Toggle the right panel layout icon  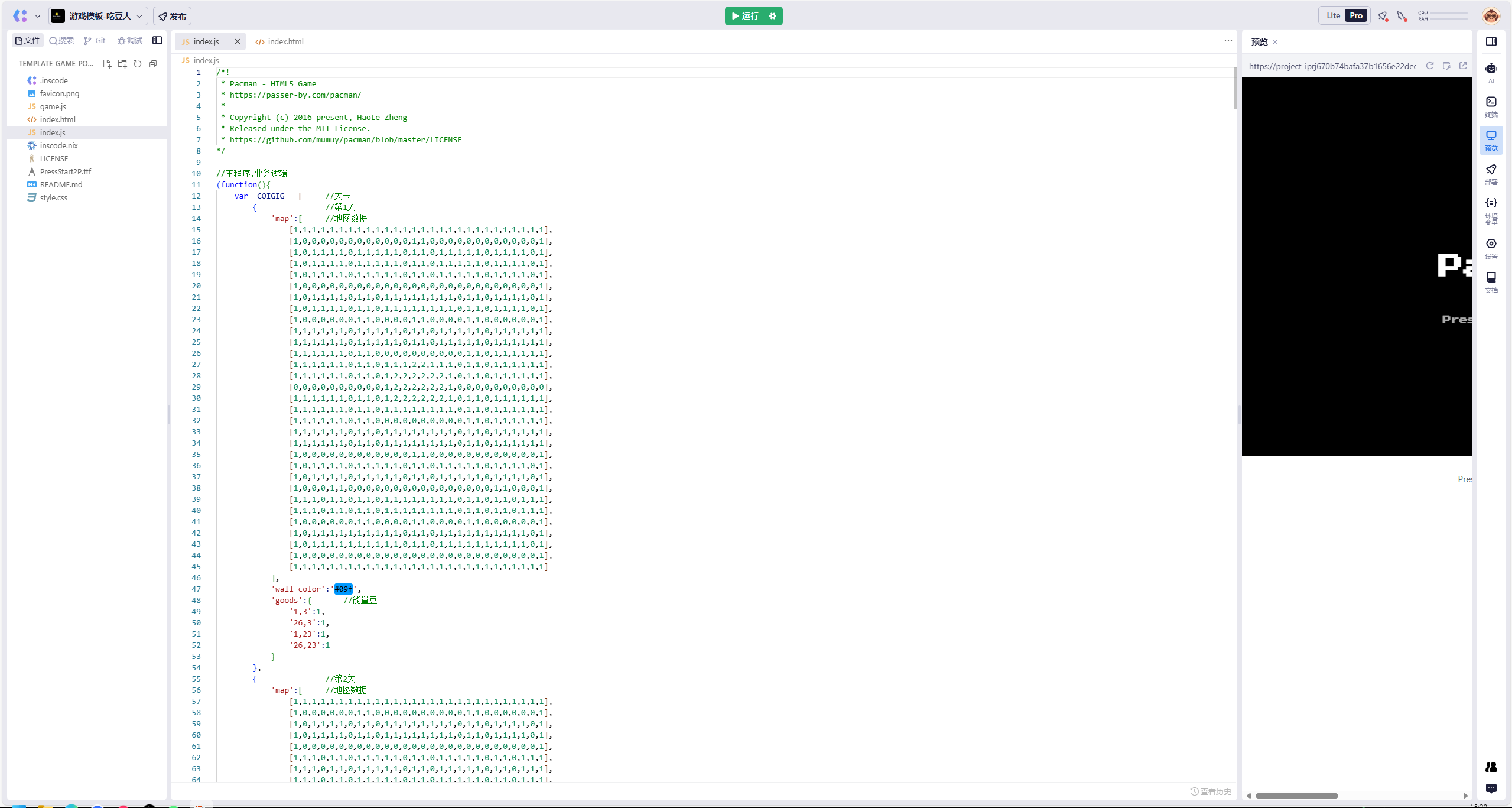coord(1491,41)
